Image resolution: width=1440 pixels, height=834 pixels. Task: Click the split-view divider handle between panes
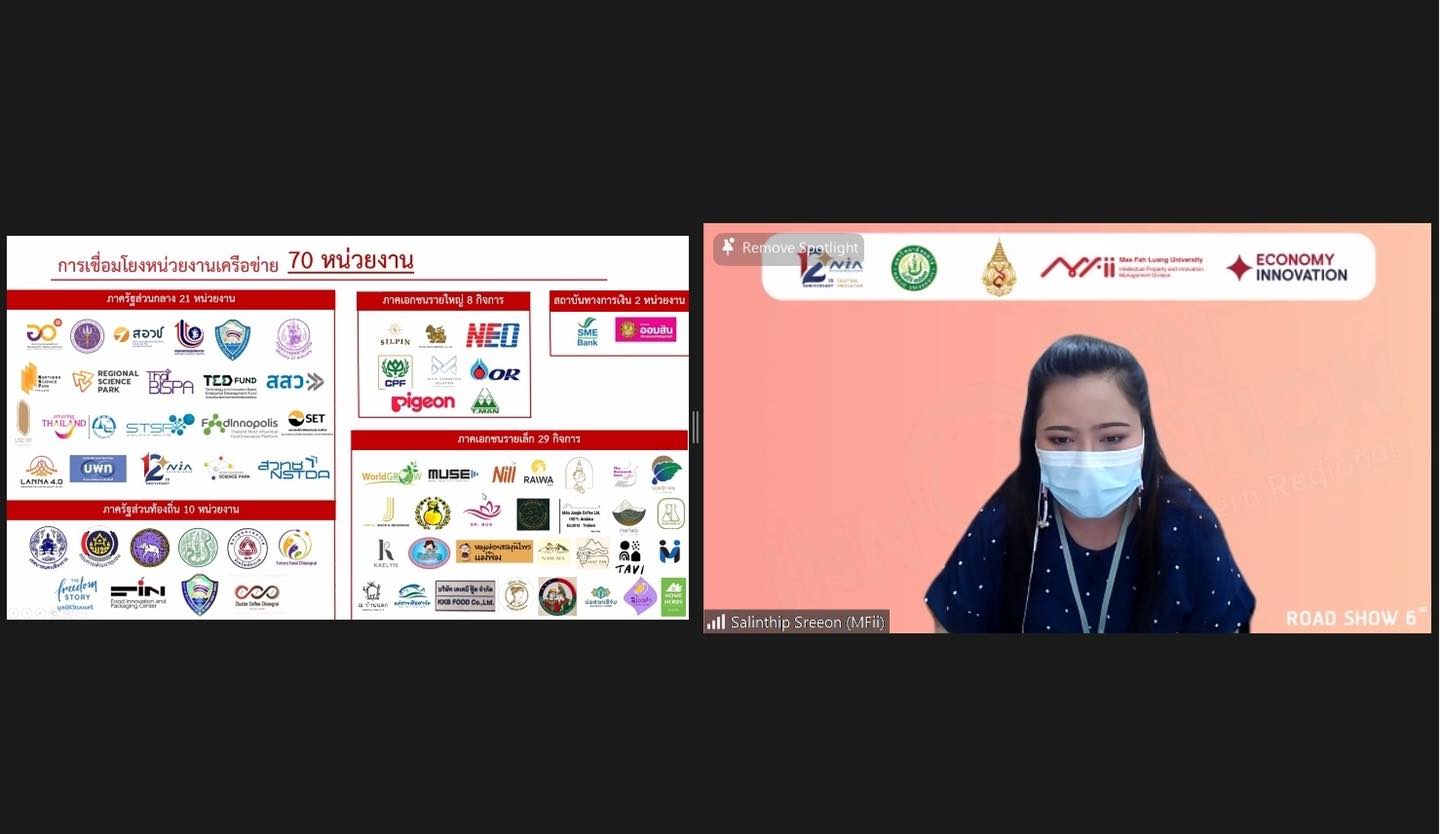696,427
